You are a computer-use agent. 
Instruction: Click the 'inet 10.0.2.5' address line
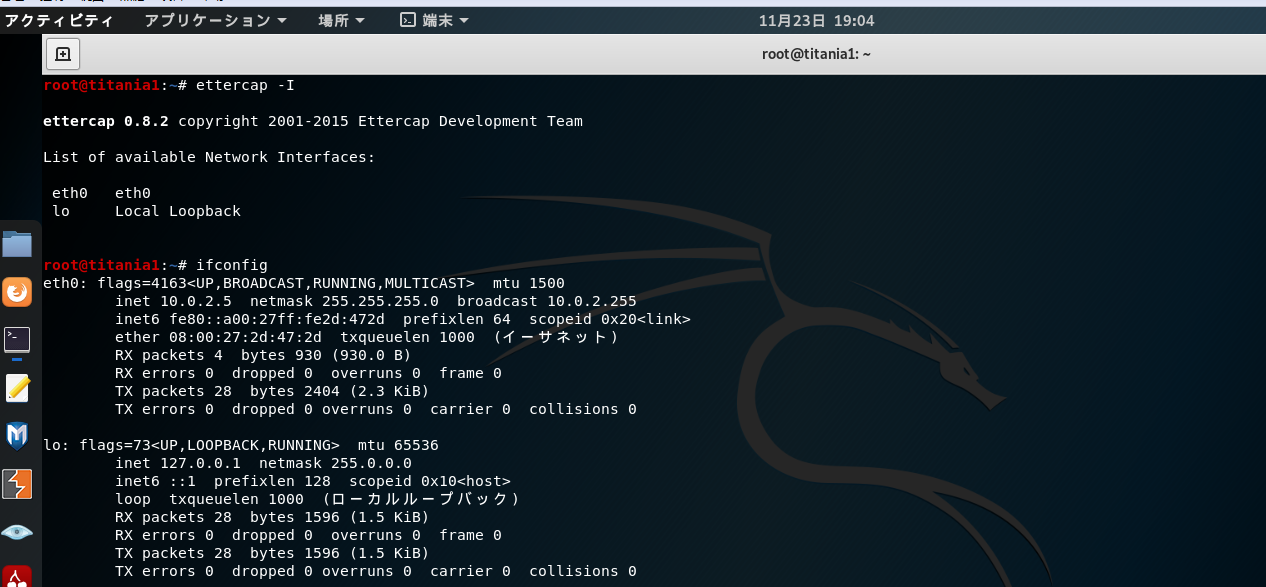(376, 301)
